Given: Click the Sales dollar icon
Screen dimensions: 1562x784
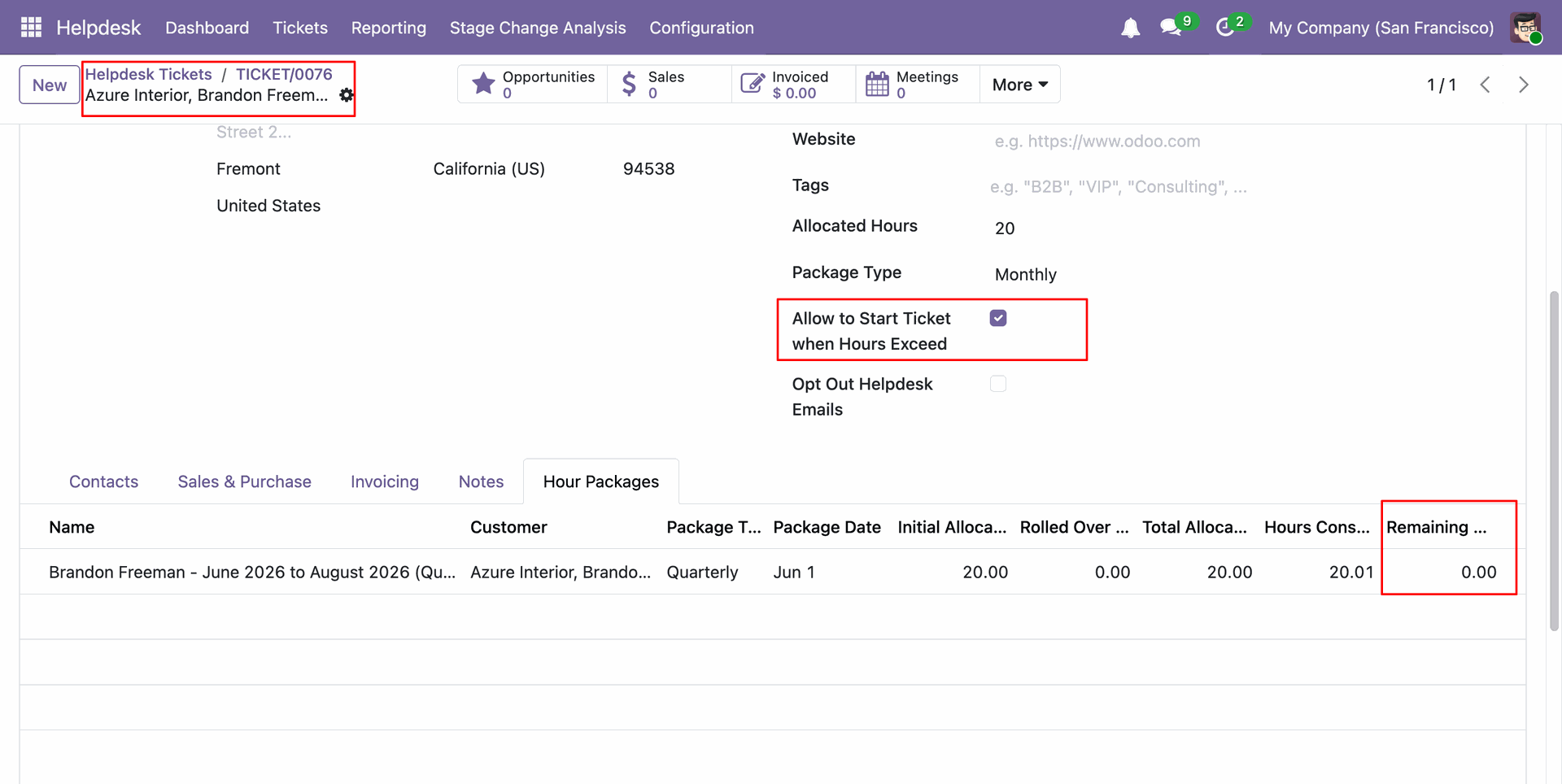Looking at the screenshot, I should [629, 84].
